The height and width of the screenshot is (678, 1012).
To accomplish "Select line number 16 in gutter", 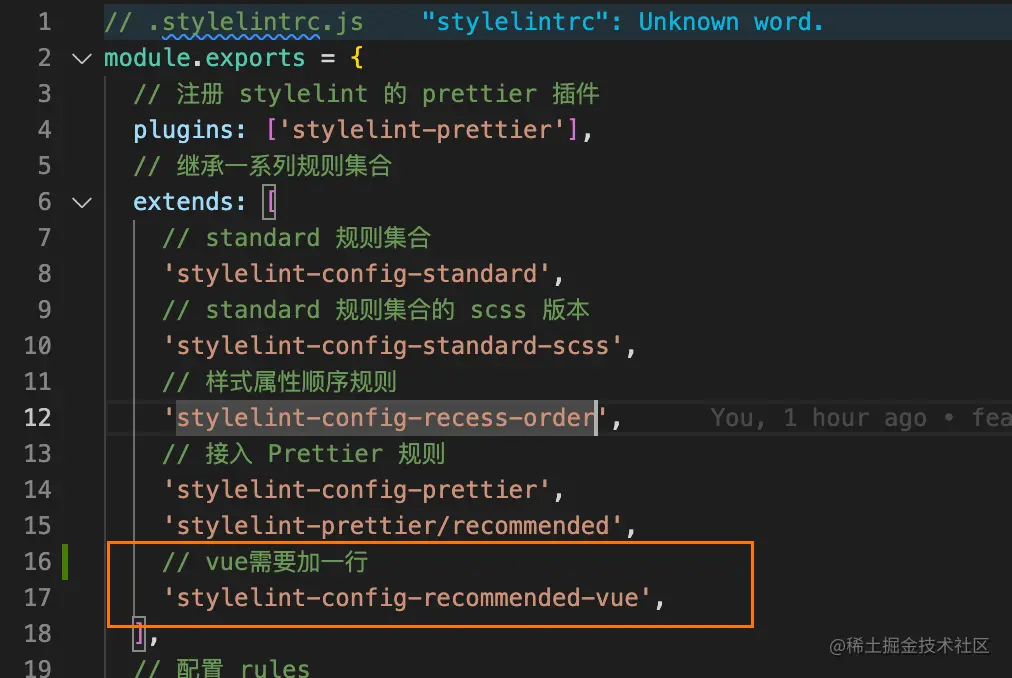I will (x=37, y=562).
